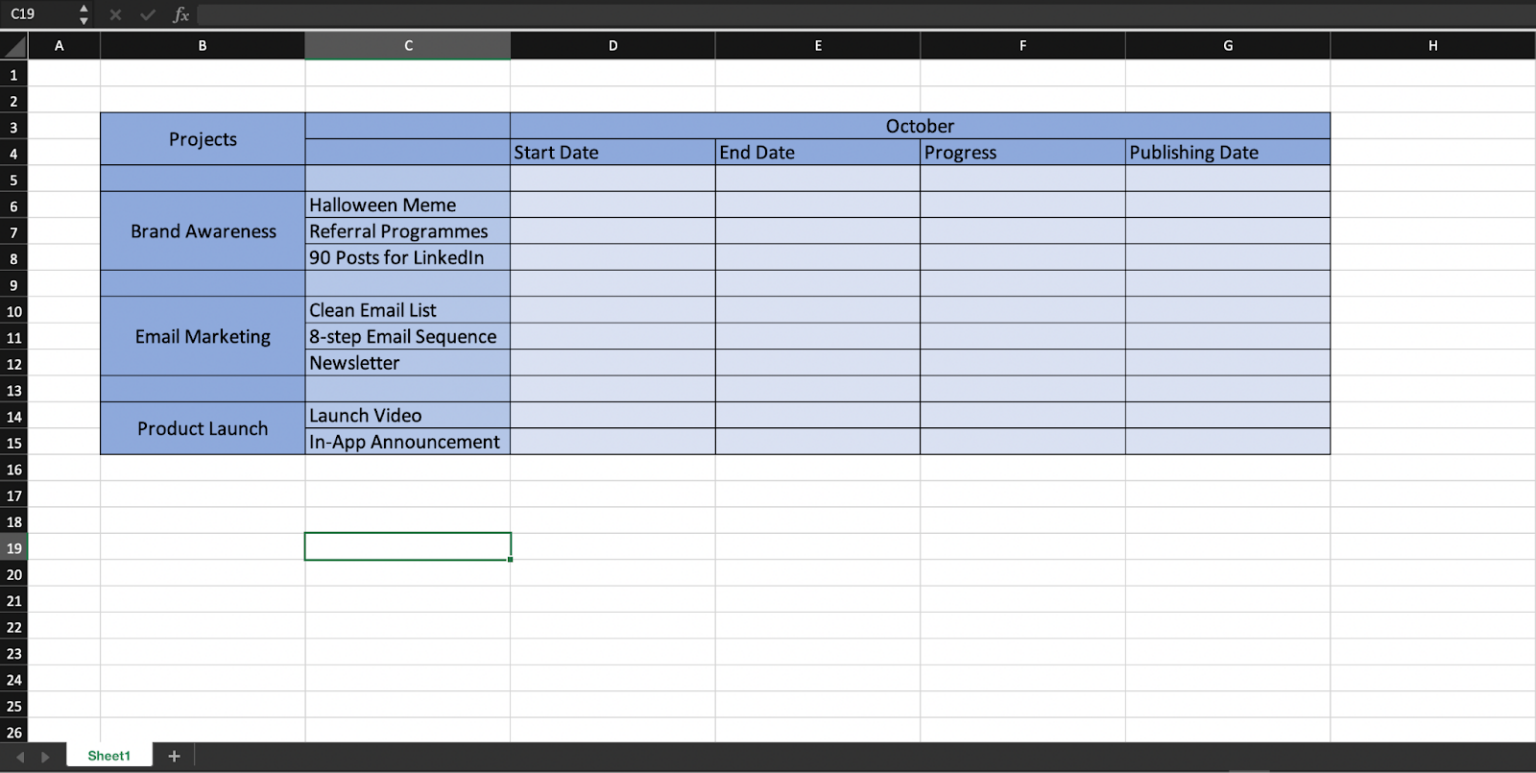Click the down arrow of the Name Box stepper
The width and height of the screenshot is (1536, 773).
pyautogui.click(x=84, y=19)
